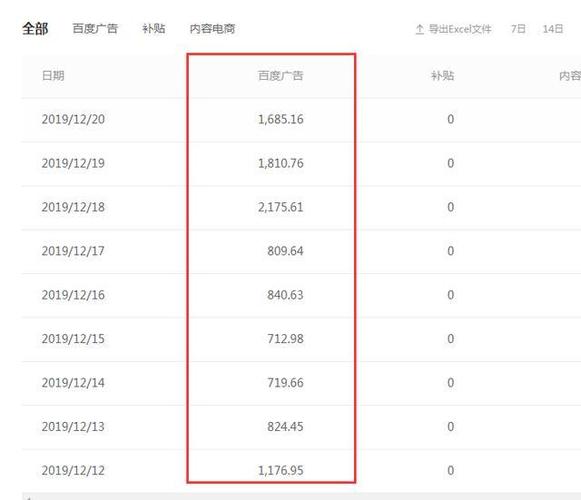The width and height of the screenshot is (581, 500).
Task: Select the 补贴 tab
Action: pyautogui.click(x=154, y=29)
